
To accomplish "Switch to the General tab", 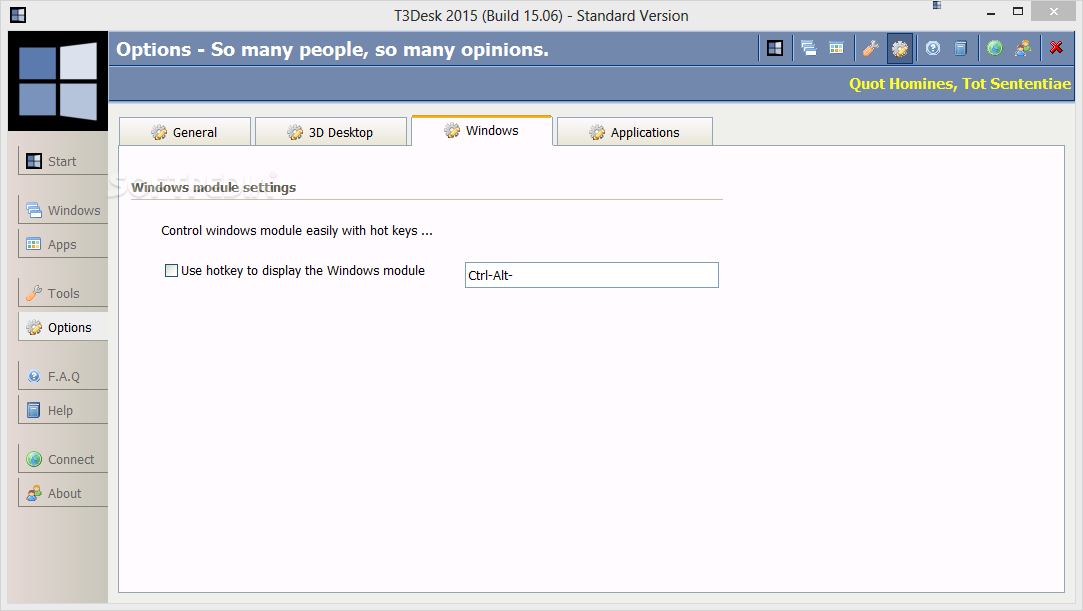I will 185,132.
